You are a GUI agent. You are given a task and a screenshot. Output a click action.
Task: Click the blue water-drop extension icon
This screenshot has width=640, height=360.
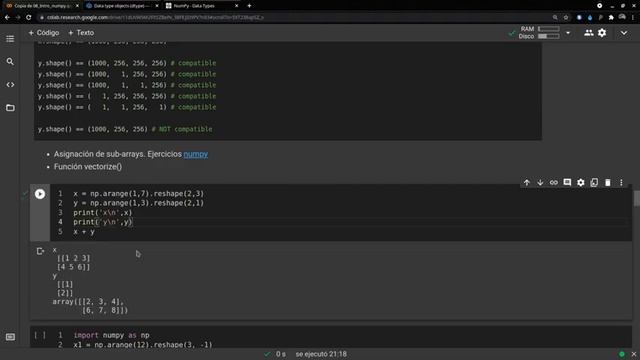click(x=590, y=18)
